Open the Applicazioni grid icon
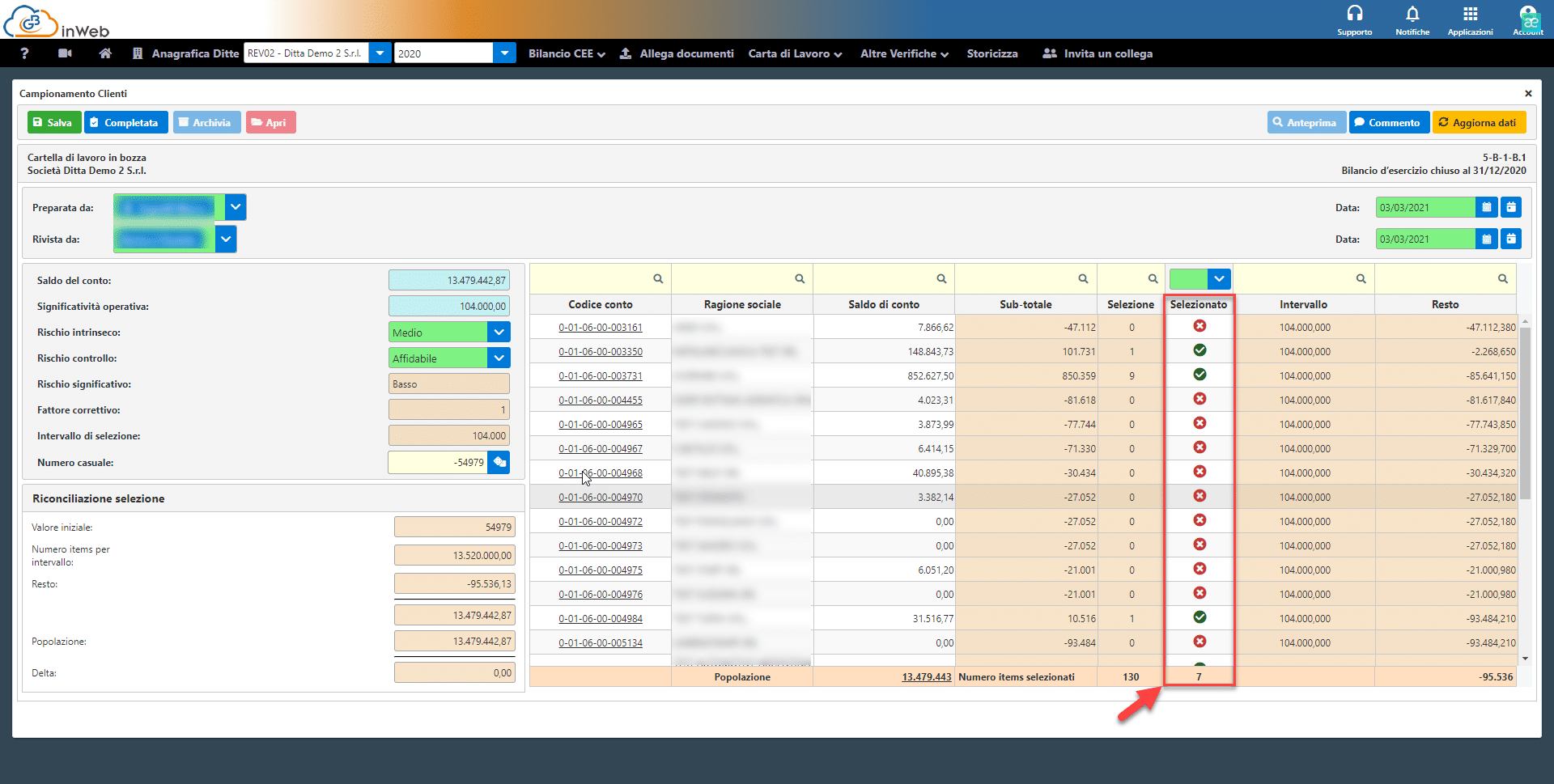The image size is (1554, 784). [1470, 14]
